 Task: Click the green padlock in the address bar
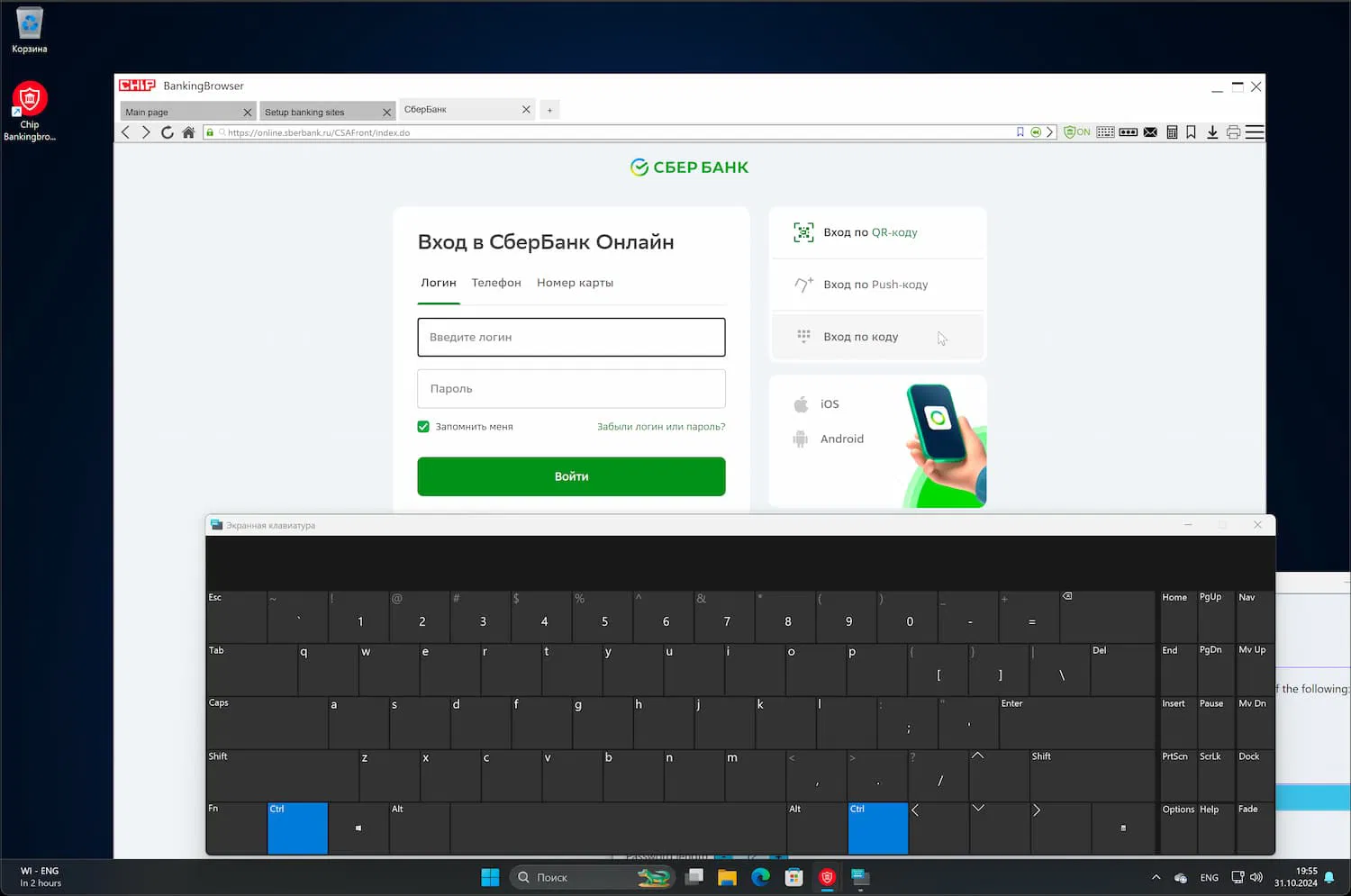(x=210, y=132)
